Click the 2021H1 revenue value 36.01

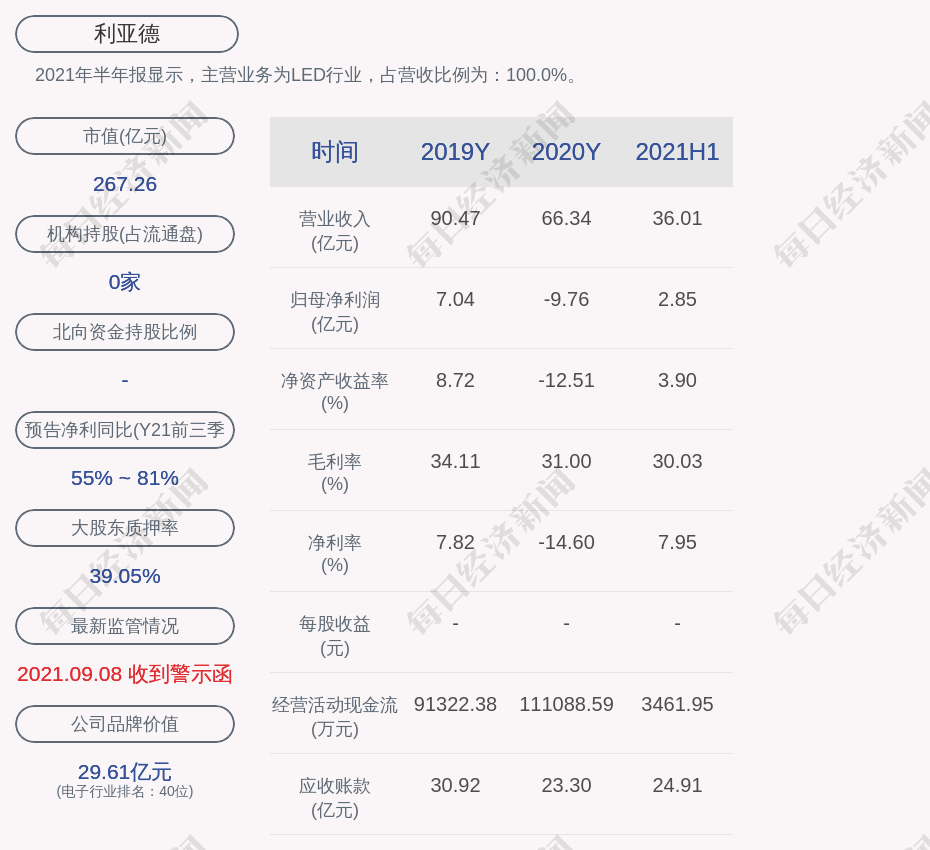[x=677, y=218]
